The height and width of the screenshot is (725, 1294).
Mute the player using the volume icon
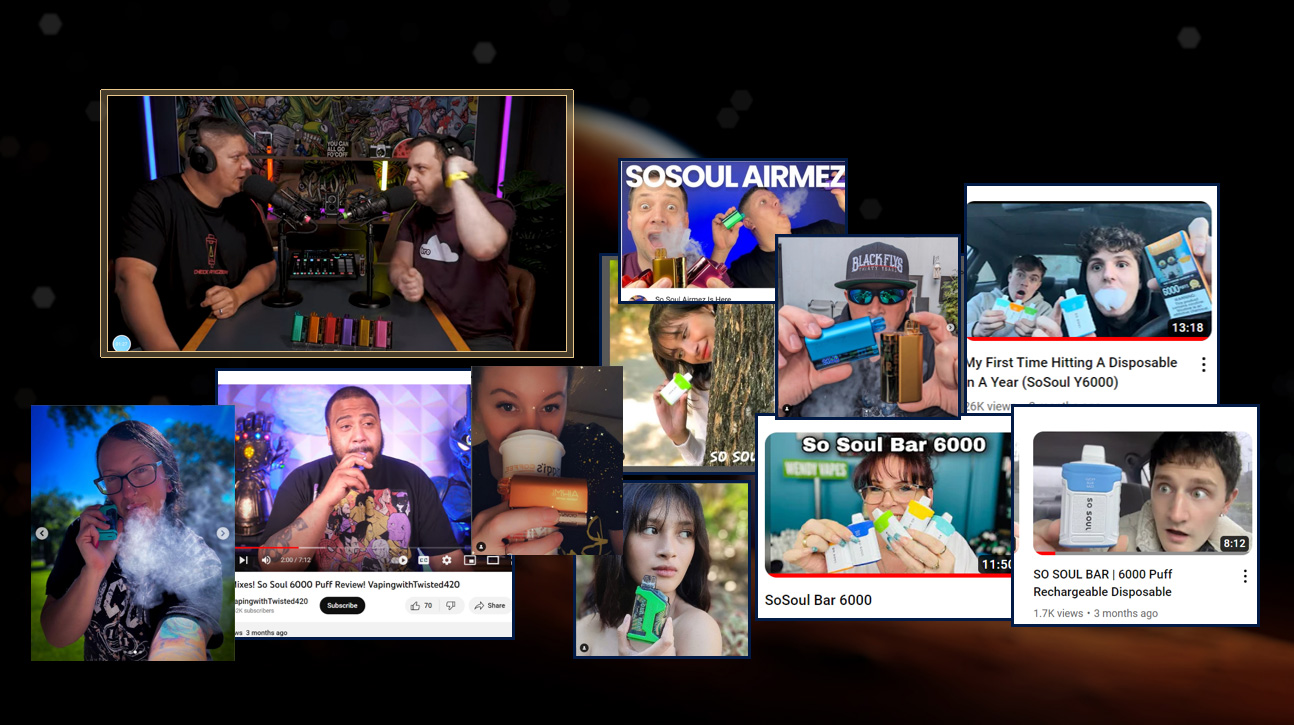[266, 560]
